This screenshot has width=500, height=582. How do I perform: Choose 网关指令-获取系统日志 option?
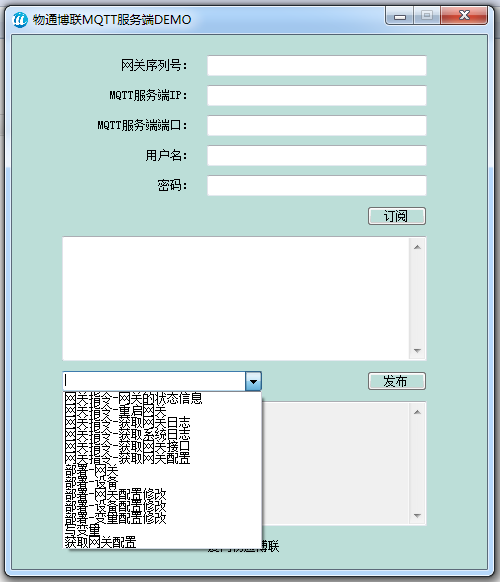pyautogui.click(x=162, y=434)
